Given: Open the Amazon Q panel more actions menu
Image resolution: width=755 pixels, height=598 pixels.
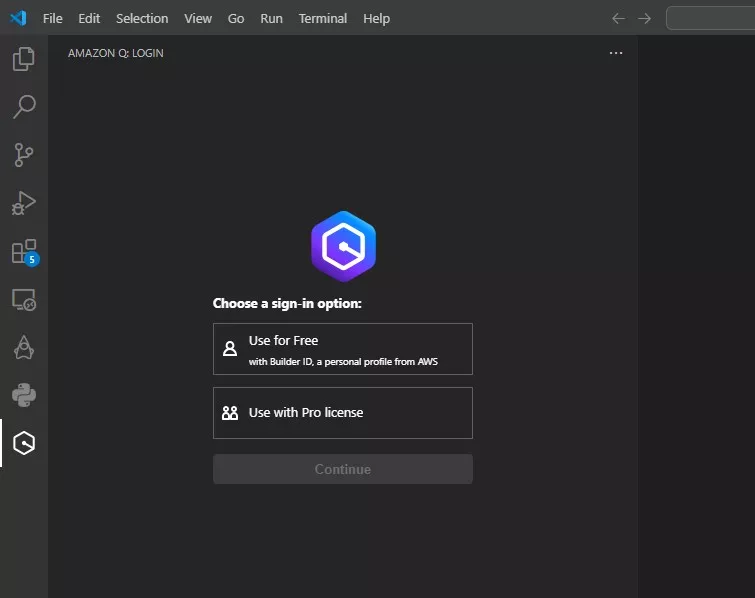Looking at the screenshot, I should (x=616, y=53).
